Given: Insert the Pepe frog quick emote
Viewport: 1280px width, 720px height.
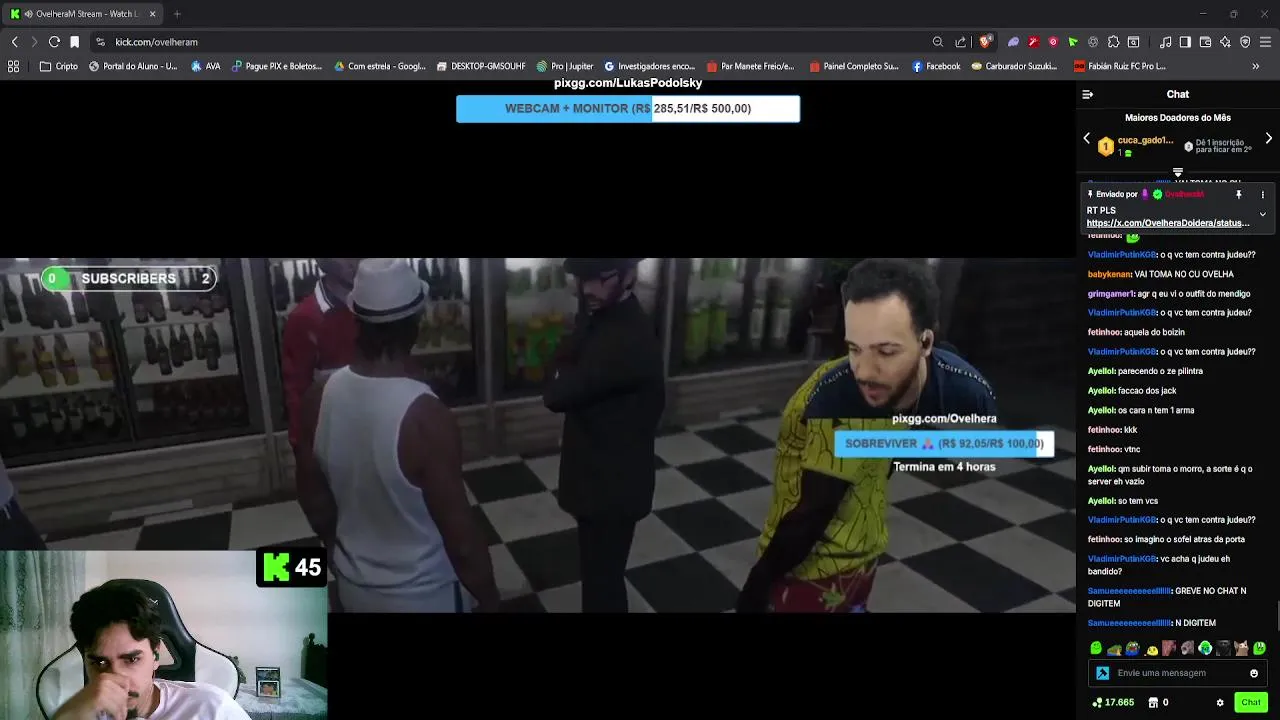Looking at the screenshot, I should [1132, 648].
